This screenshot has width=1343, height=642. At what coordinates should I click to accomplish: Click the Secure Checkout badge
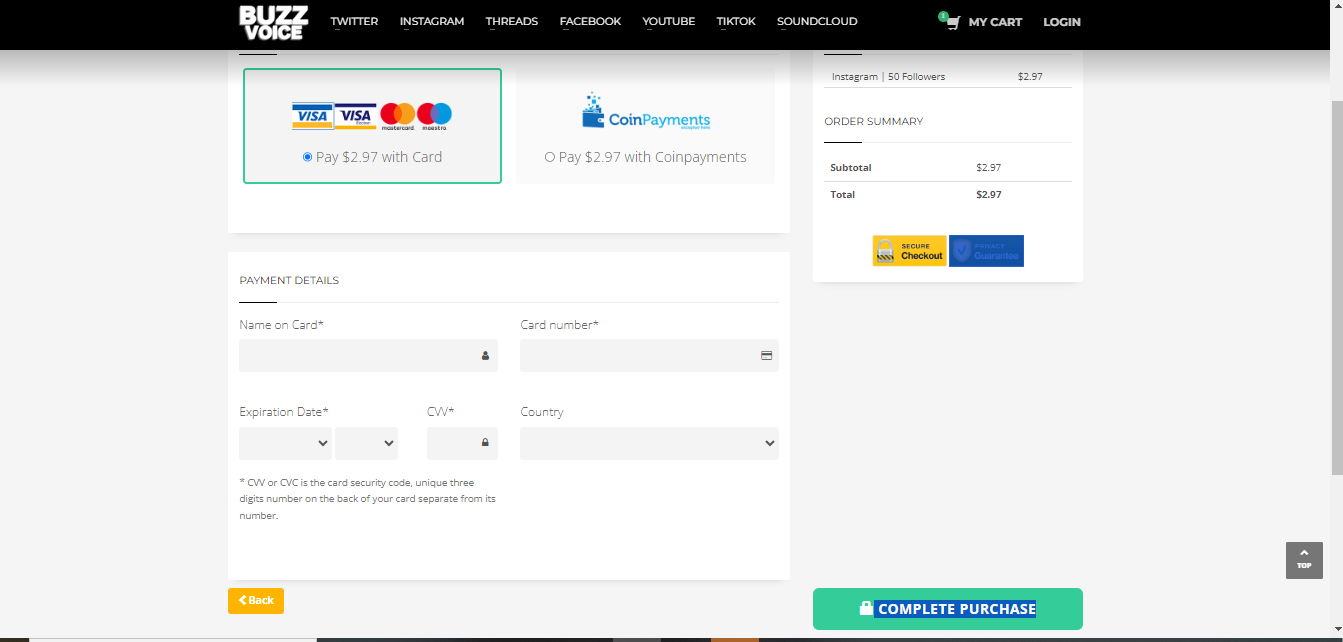pos(909,251)
